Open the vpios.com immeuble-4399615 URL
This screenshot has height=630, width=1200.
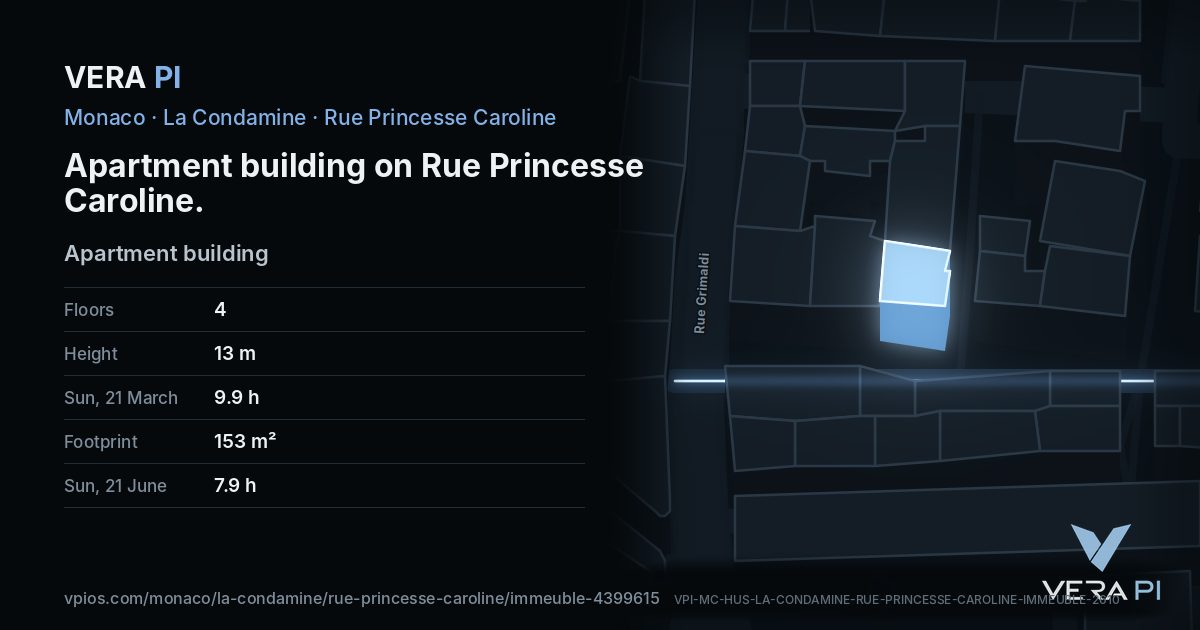point(362,599)
